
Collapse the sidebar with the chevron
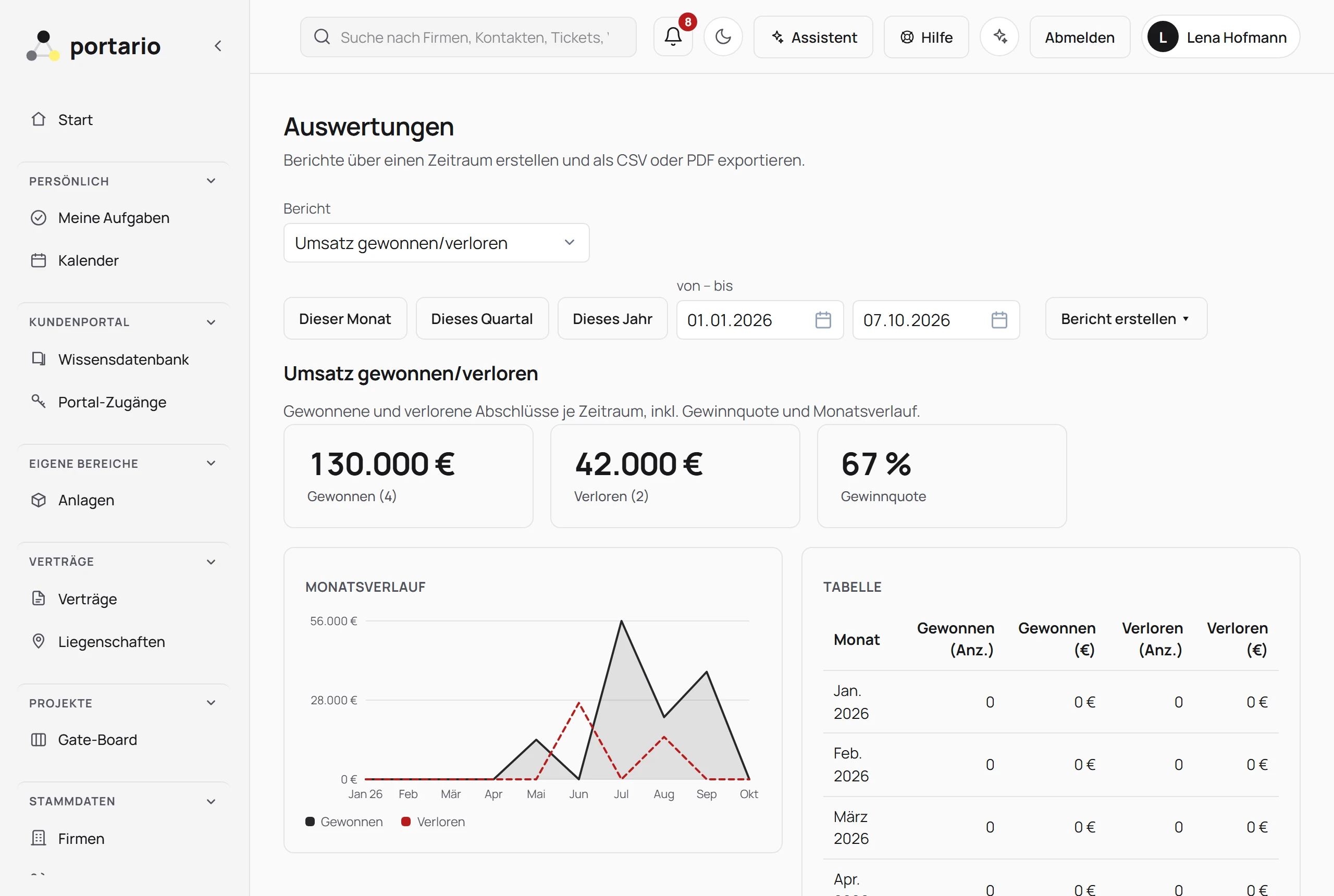pos(218,46)
